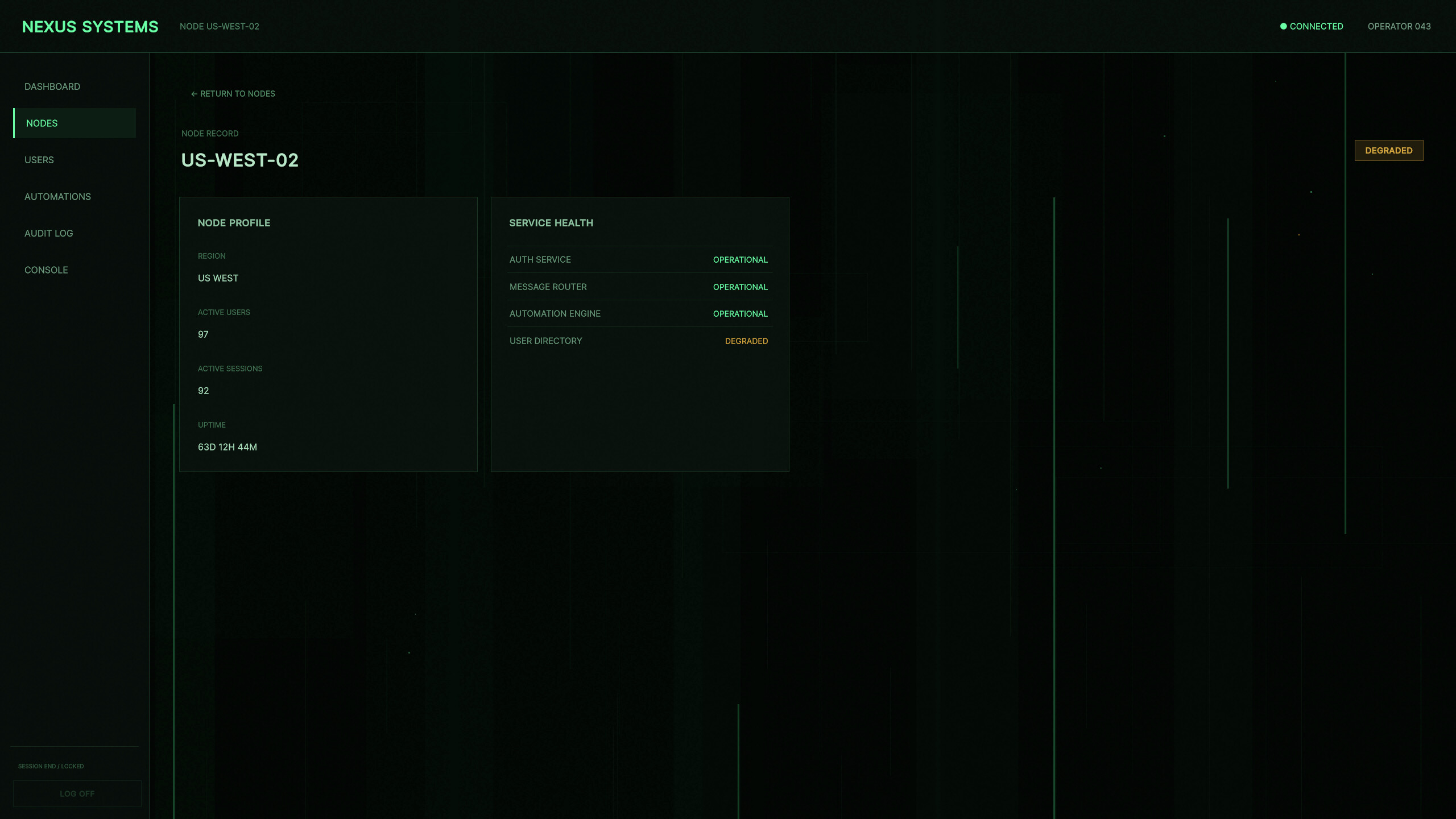The height and width of the screenshot is (819, 1456).
Task: Open Automations from the sidebar
Action: tap(75, 197)
